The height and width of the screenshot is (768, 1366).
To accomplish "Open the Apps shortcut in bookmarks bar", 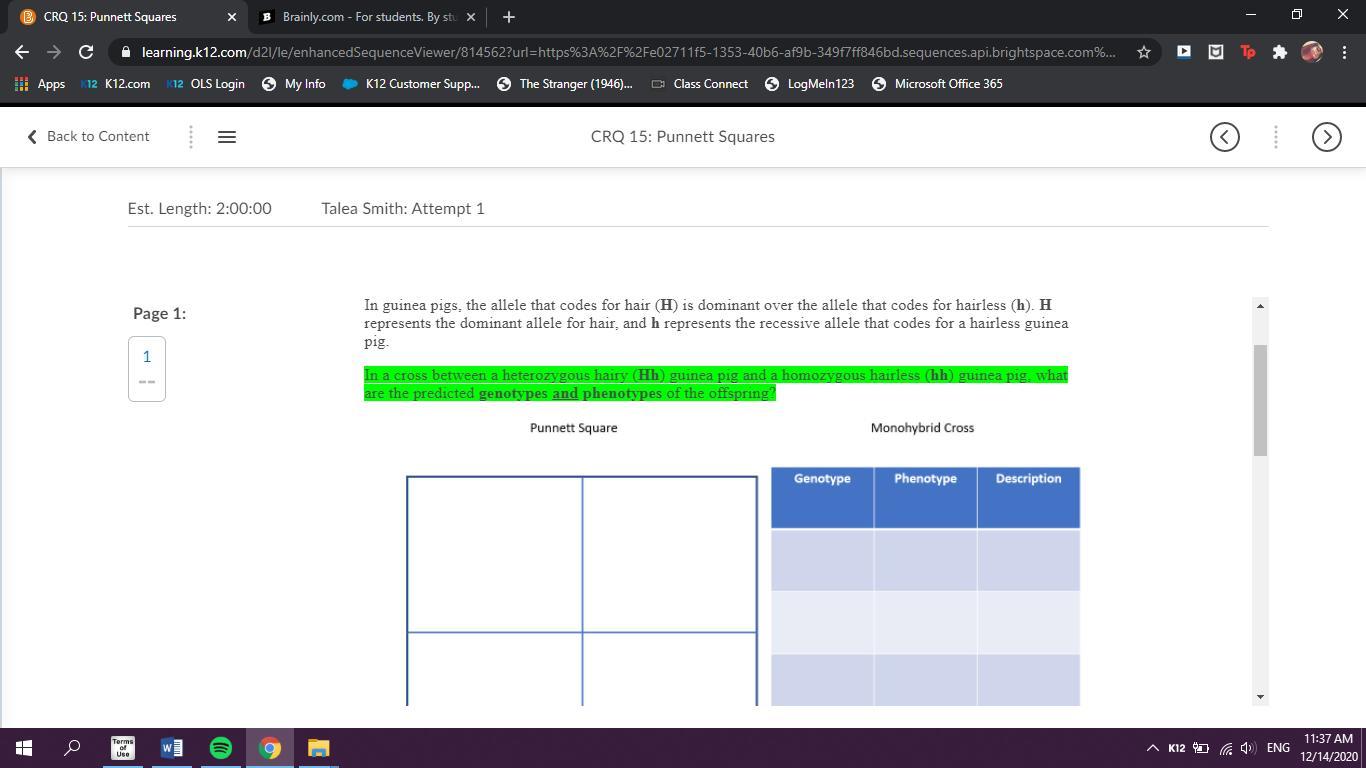I will (40, 84).
